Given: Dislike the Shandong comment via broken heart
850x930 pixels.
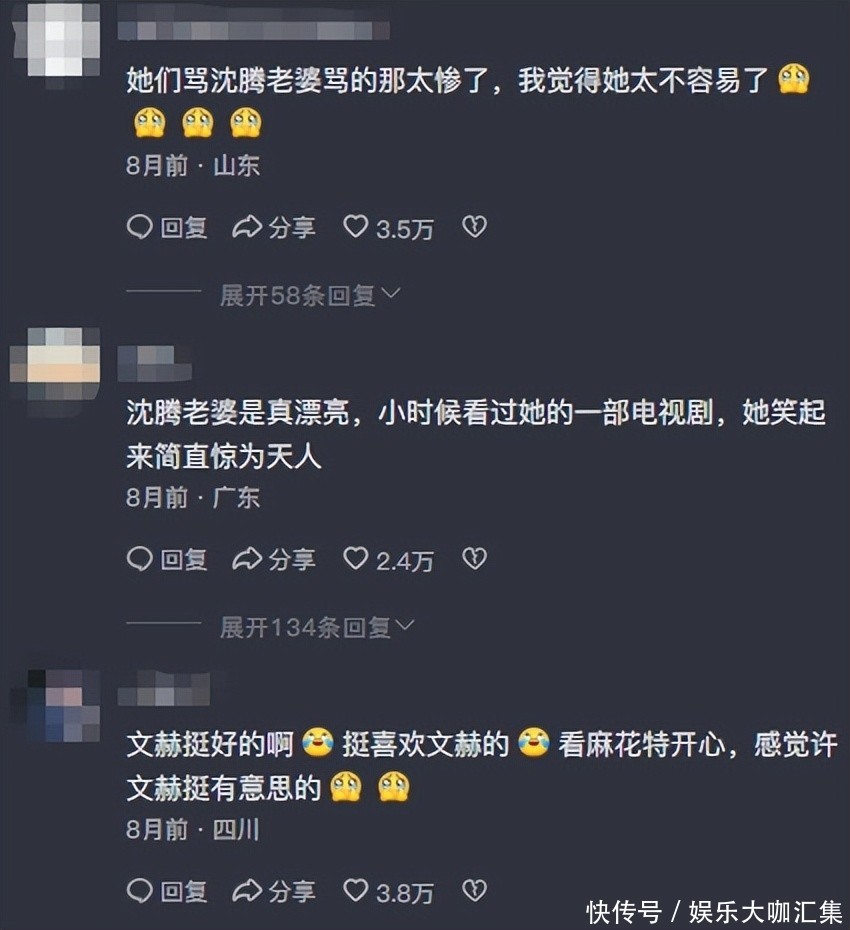Looking at the screenshot, I should coord(475,227).
